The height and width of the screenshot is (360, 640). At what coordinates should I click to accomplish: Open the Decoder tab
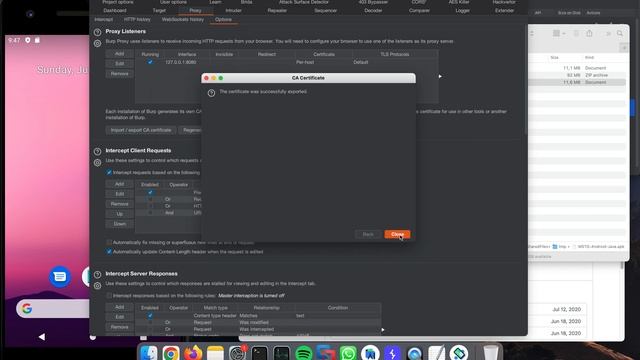coord(373,11)
